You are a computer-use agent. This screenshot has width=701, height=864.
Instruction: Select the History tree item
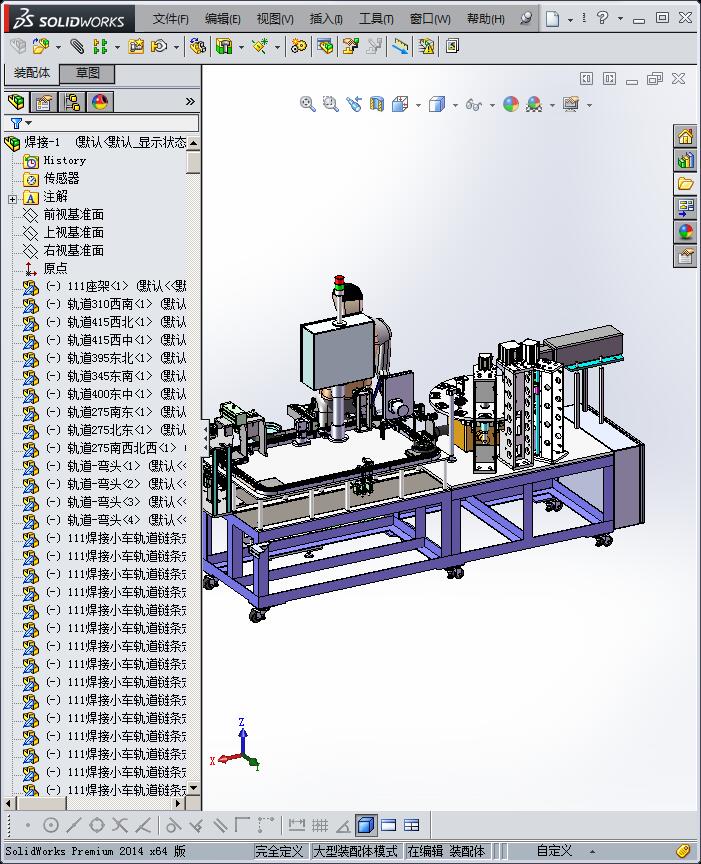(x=64, y=160)
